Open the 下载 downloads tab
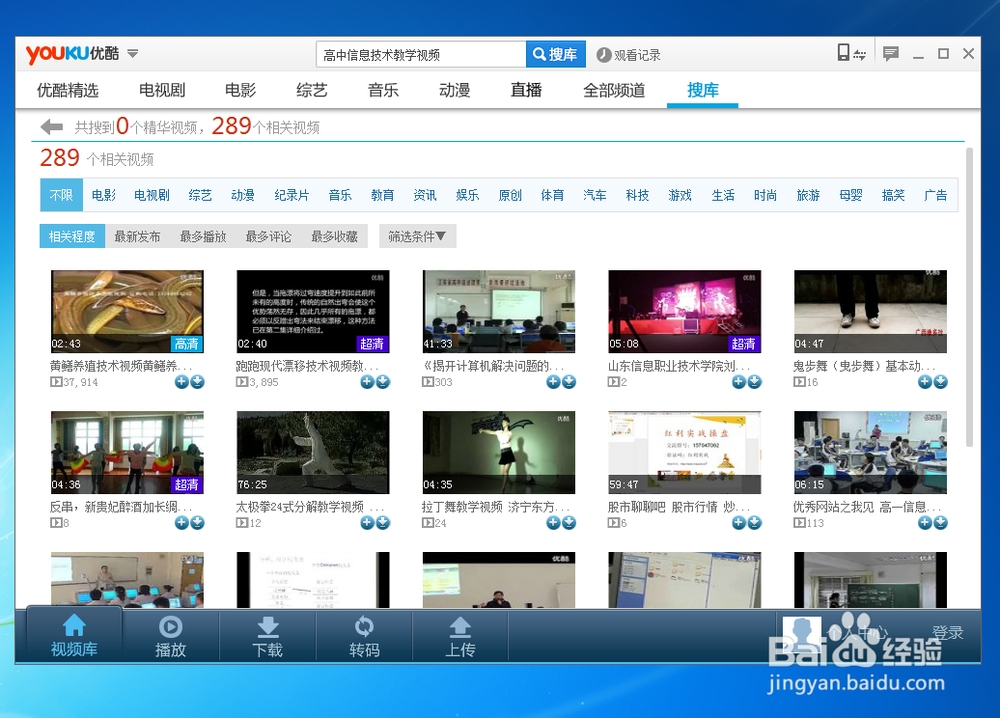The height and width of the screenshot is (718, 1000). point(267,635)
